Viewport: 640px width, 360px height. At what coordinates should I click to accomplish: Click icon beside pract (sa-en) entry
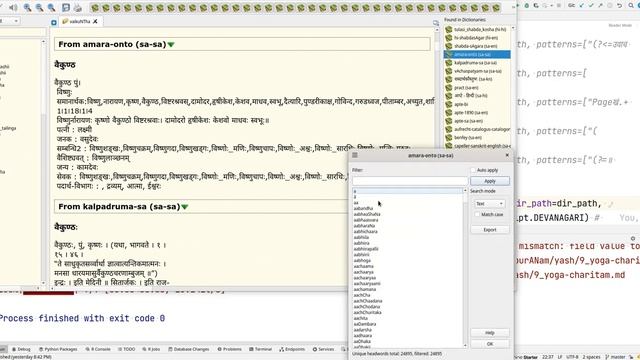449,88
